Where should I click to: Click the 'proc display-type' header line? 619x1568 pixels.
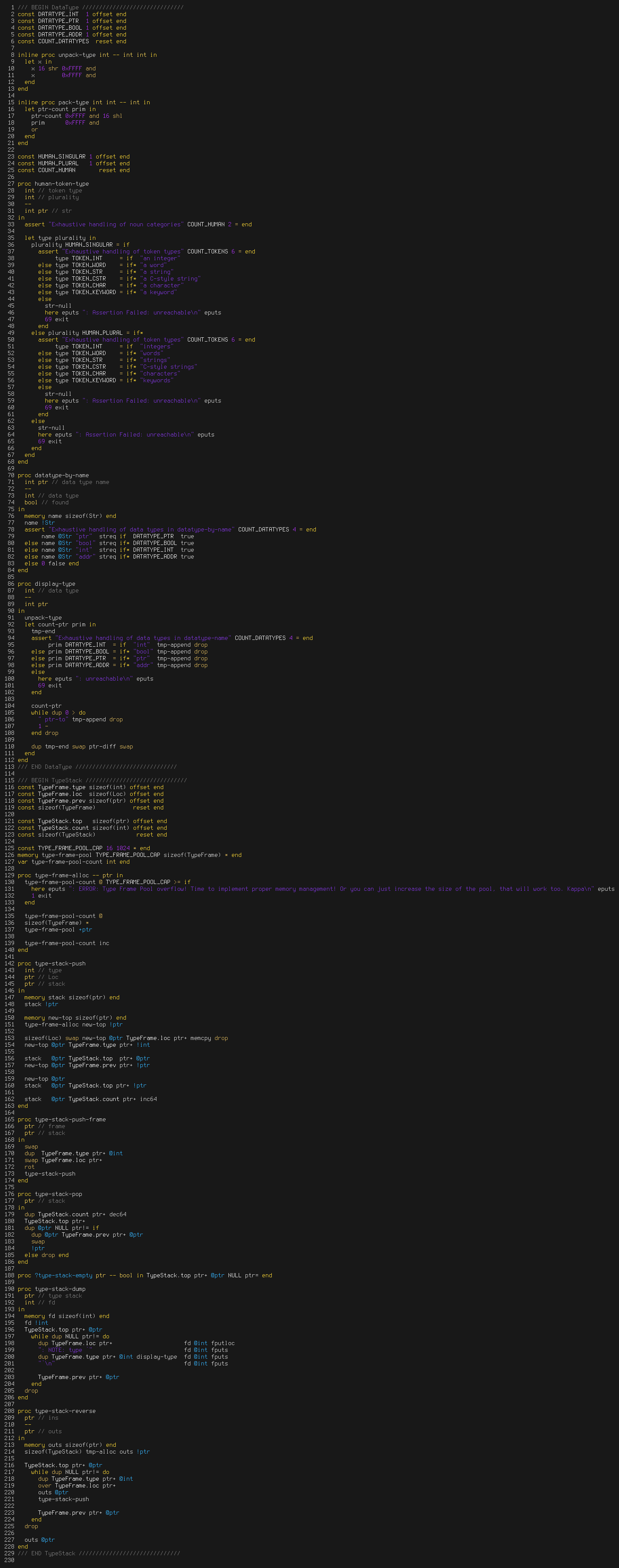[46, 584]
